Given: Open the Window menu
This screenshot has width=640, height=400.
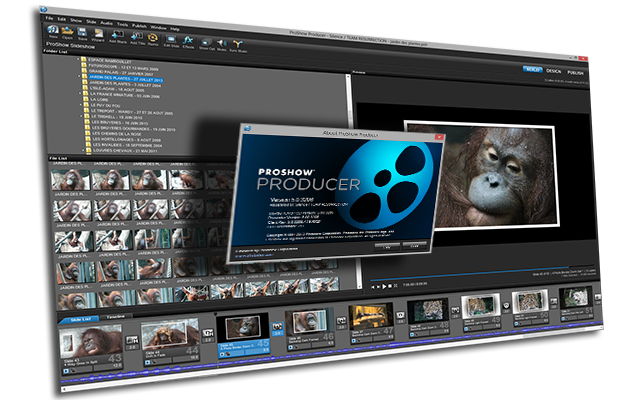Looking at the screenshot, I should [158, 27].
